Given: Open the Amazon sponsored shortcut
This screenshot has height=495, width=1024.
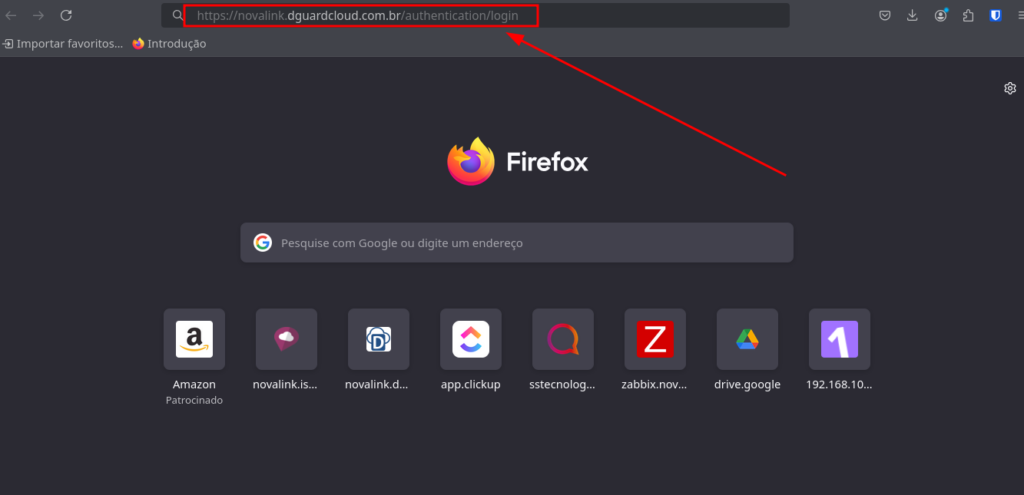Looking at the screenshot, I should (194, 340).
